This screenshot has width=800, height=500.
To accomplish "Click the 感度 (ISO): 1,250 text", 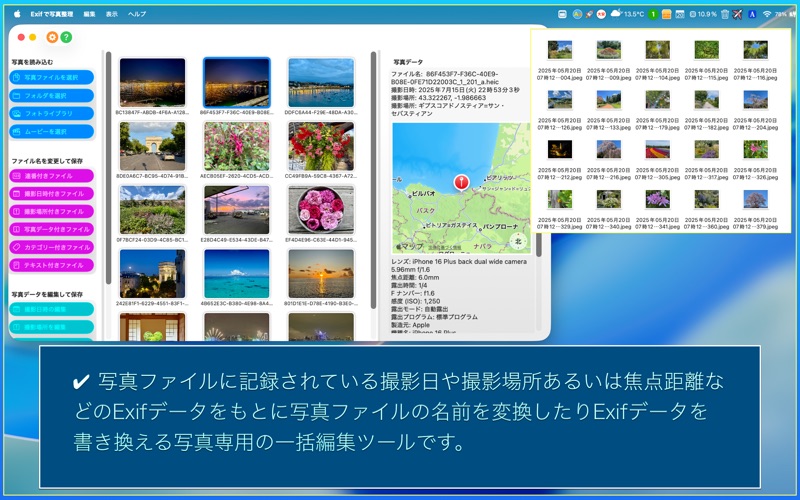I will [416, 302].
